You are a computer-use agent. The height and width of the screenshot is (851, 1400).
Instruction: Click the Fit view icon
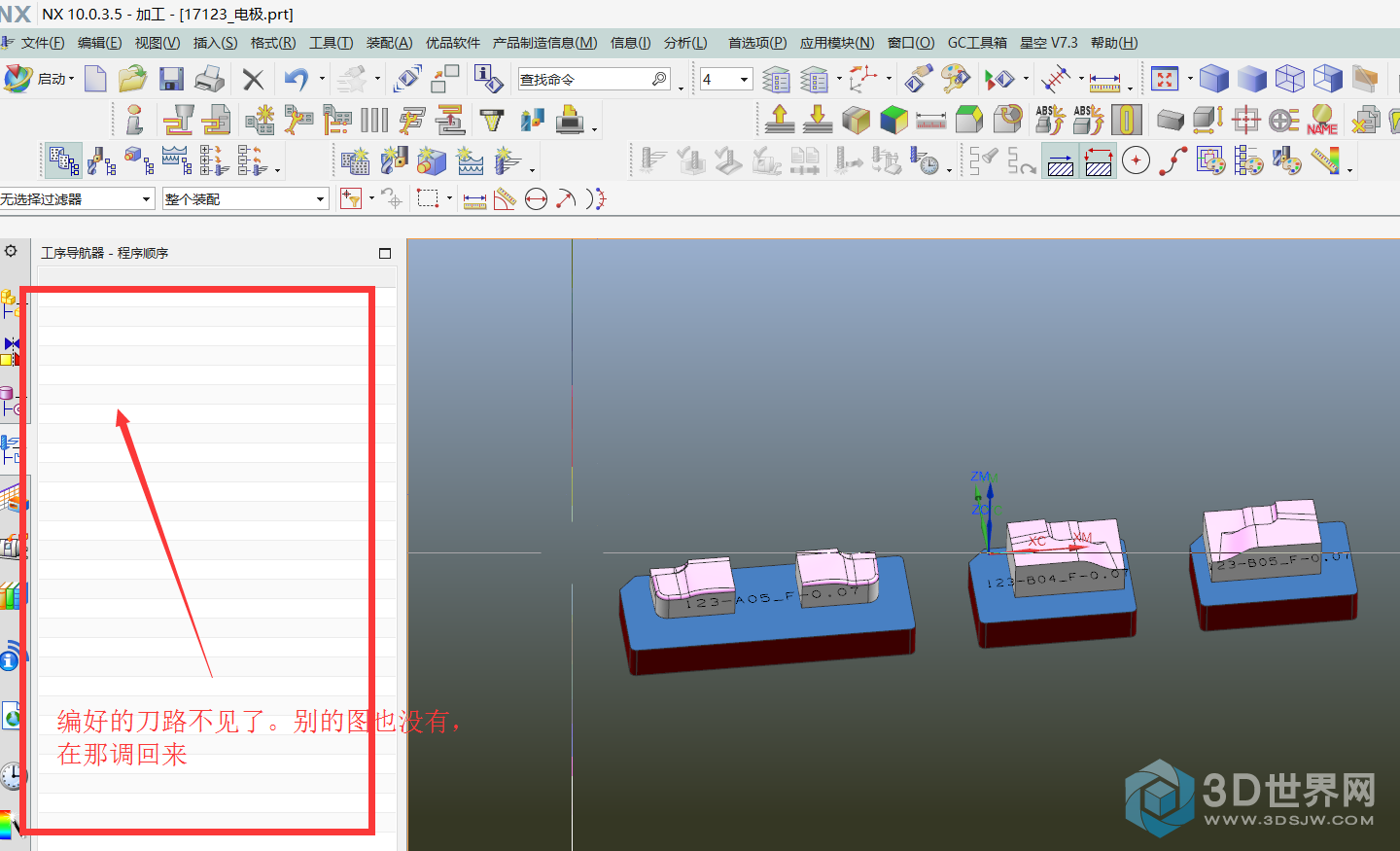click(x=1164, y=79)
